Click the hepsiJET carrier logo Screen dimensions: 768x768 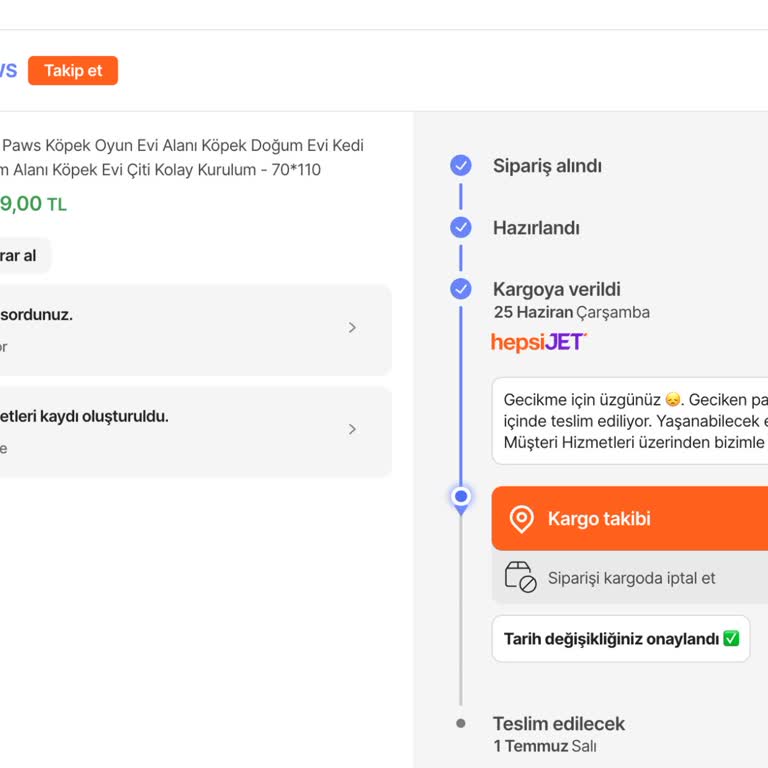tap(538, 342)
